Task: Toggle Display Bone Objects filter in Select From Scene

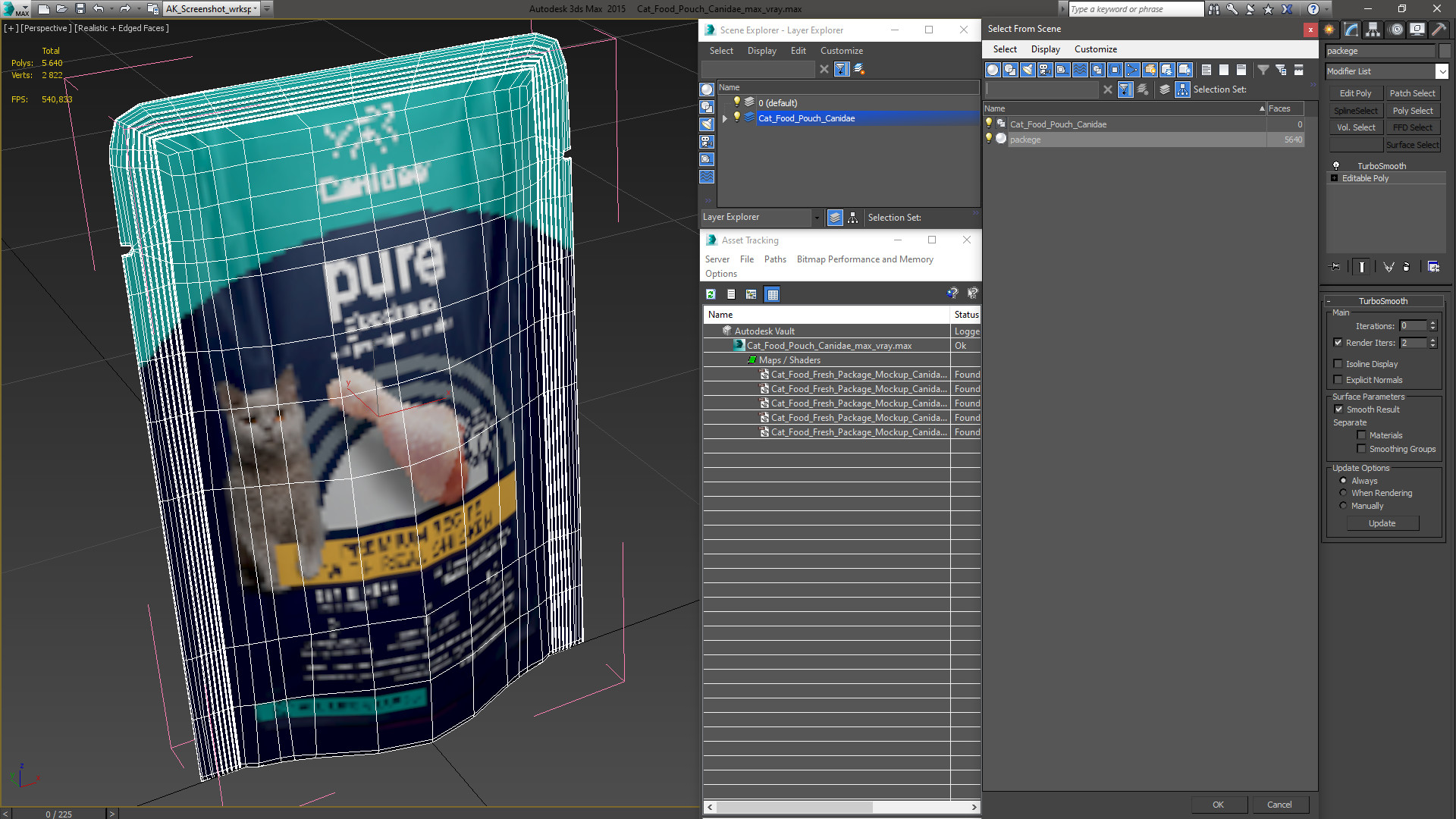Action: (1132, 70)
